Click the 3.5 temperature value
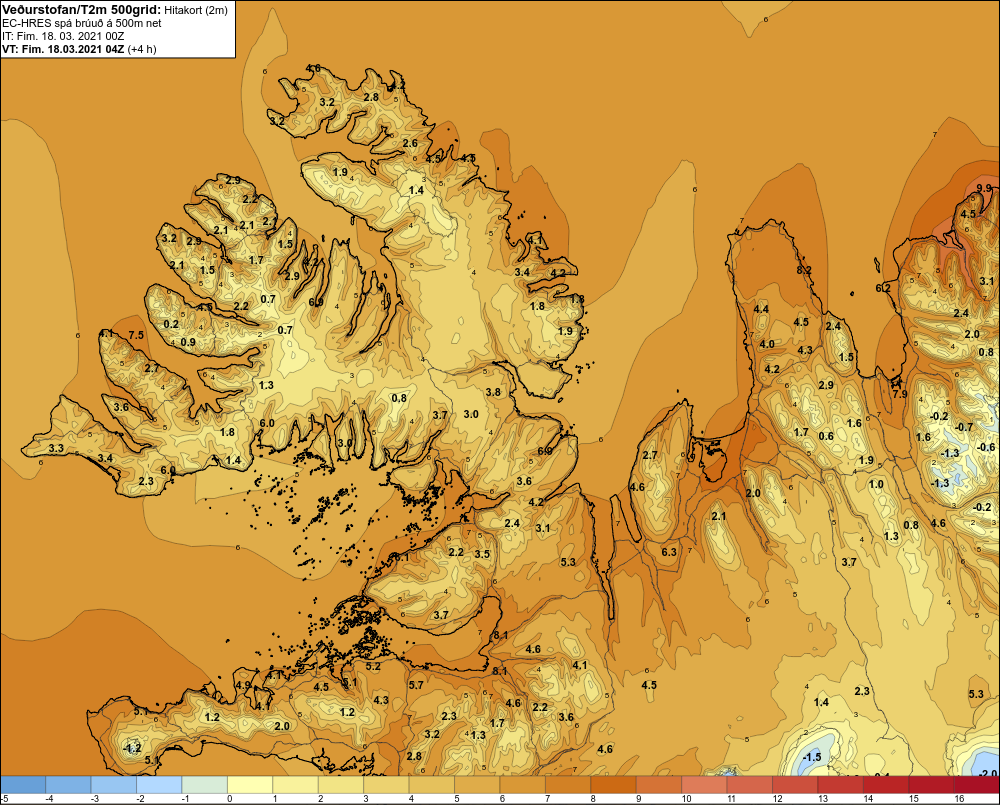Screen dimensions: 1000x805 (x=482, y=554)
